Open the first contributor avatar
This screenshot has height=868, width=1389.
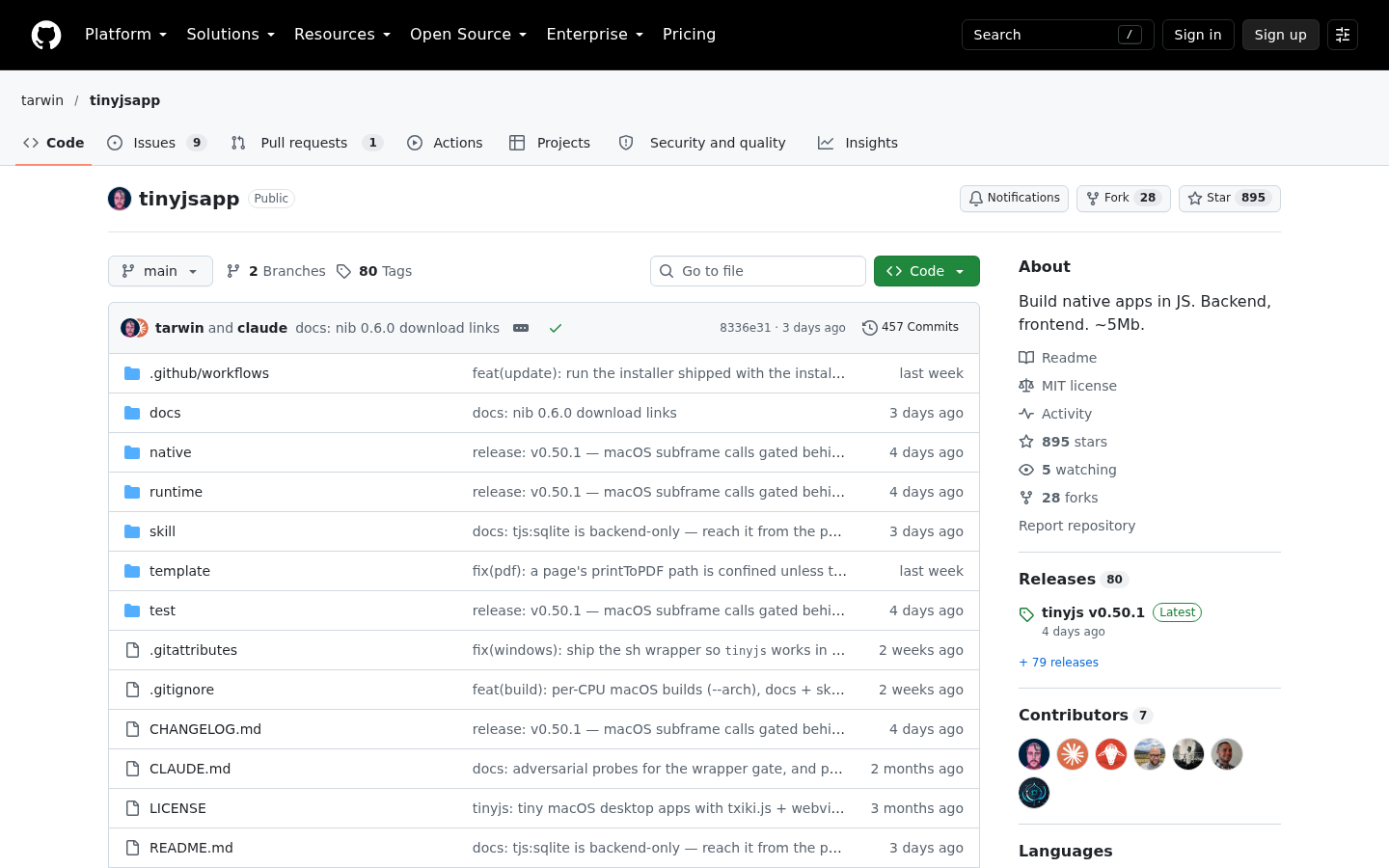(1034, 754)
